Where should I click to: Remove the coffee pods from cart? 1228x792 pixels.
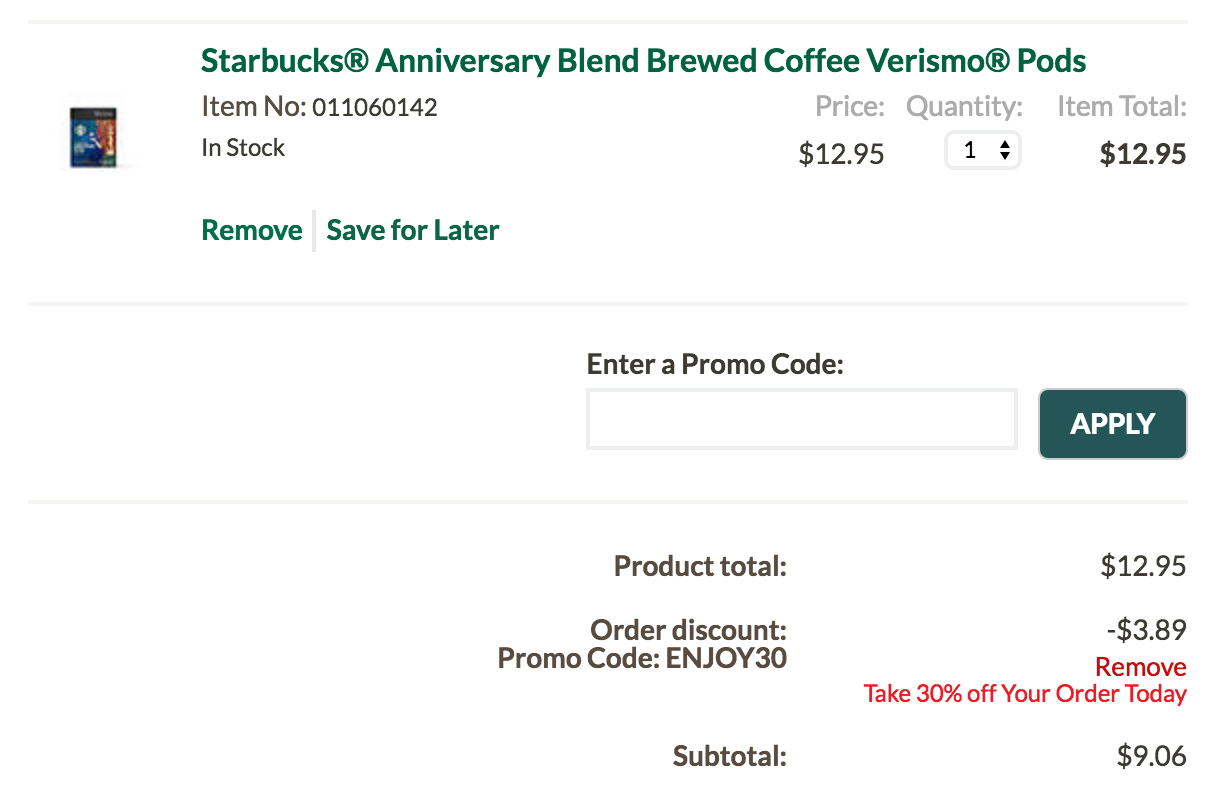coord(251,230)
